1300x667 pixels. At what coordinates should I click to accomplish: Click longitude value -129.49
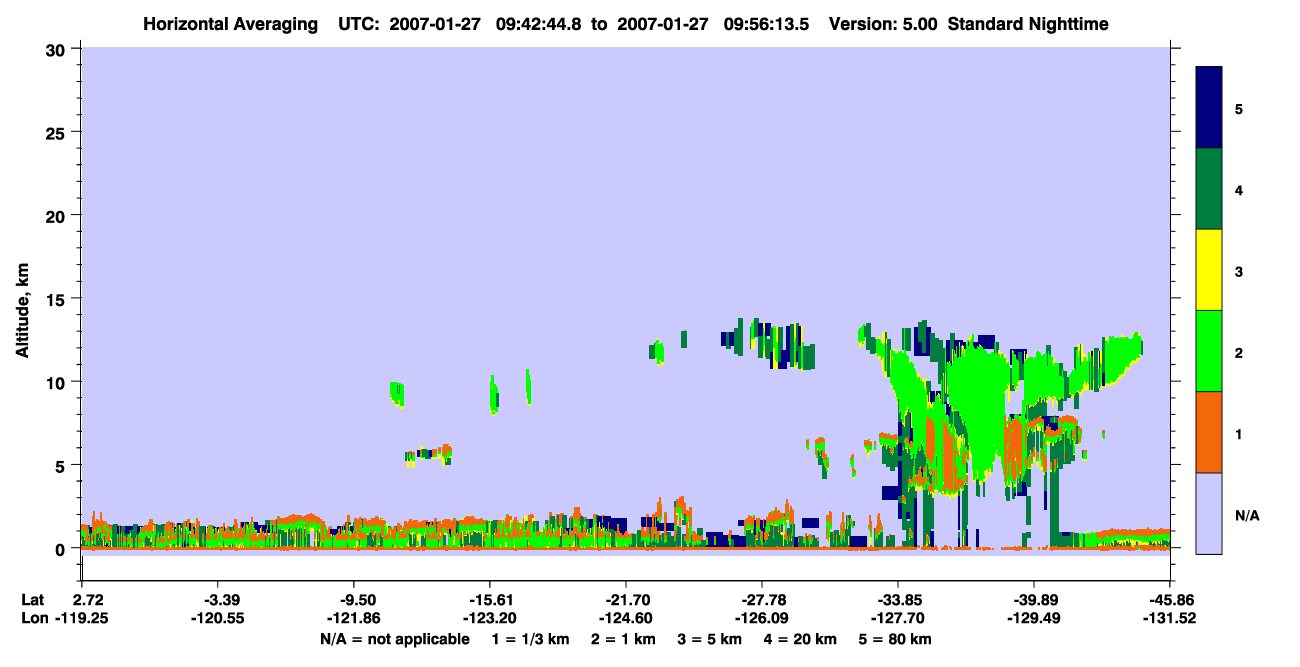pos(1034,618)
